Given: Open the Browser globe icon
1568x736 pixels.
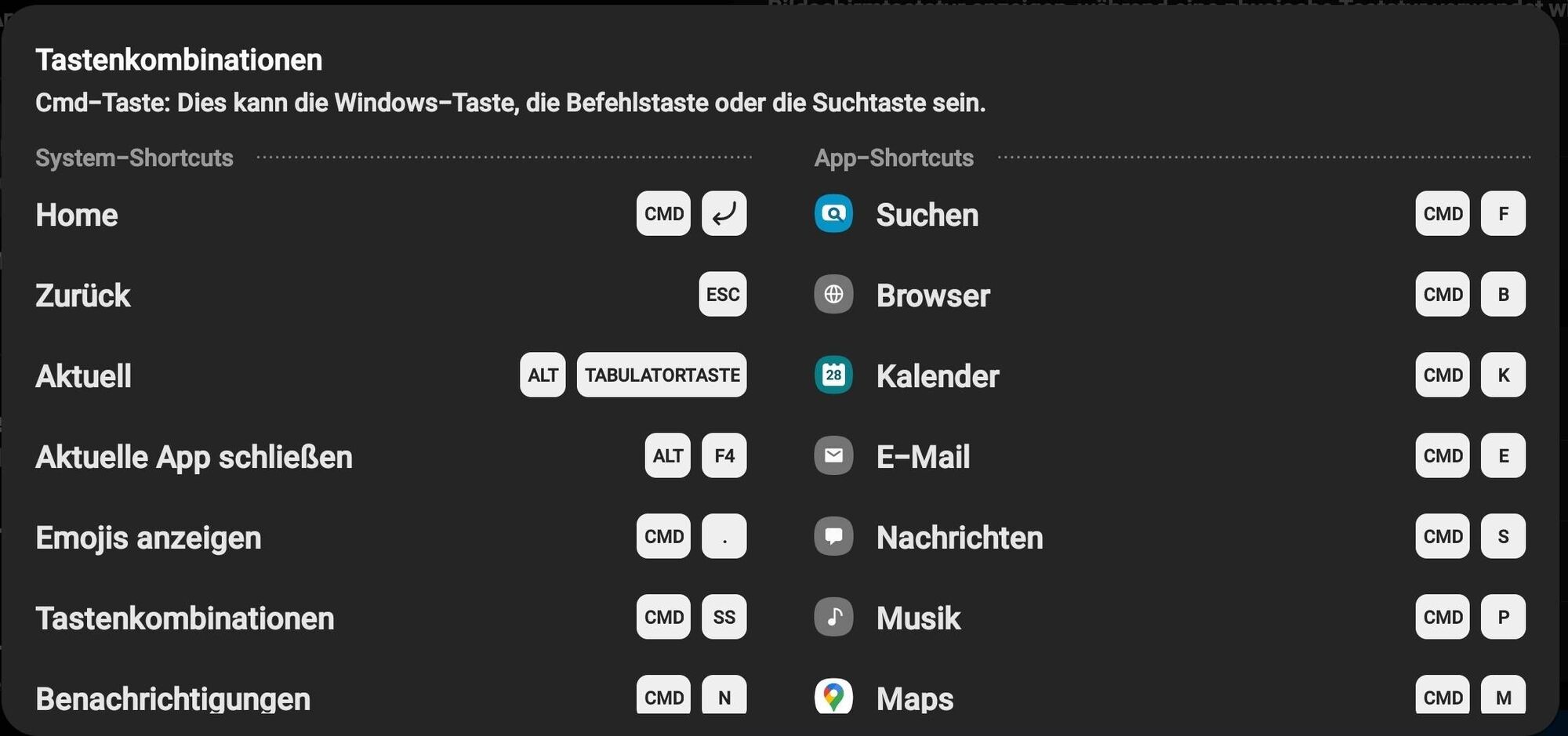Looking at the screenshot, I should (x=833, y=295).
